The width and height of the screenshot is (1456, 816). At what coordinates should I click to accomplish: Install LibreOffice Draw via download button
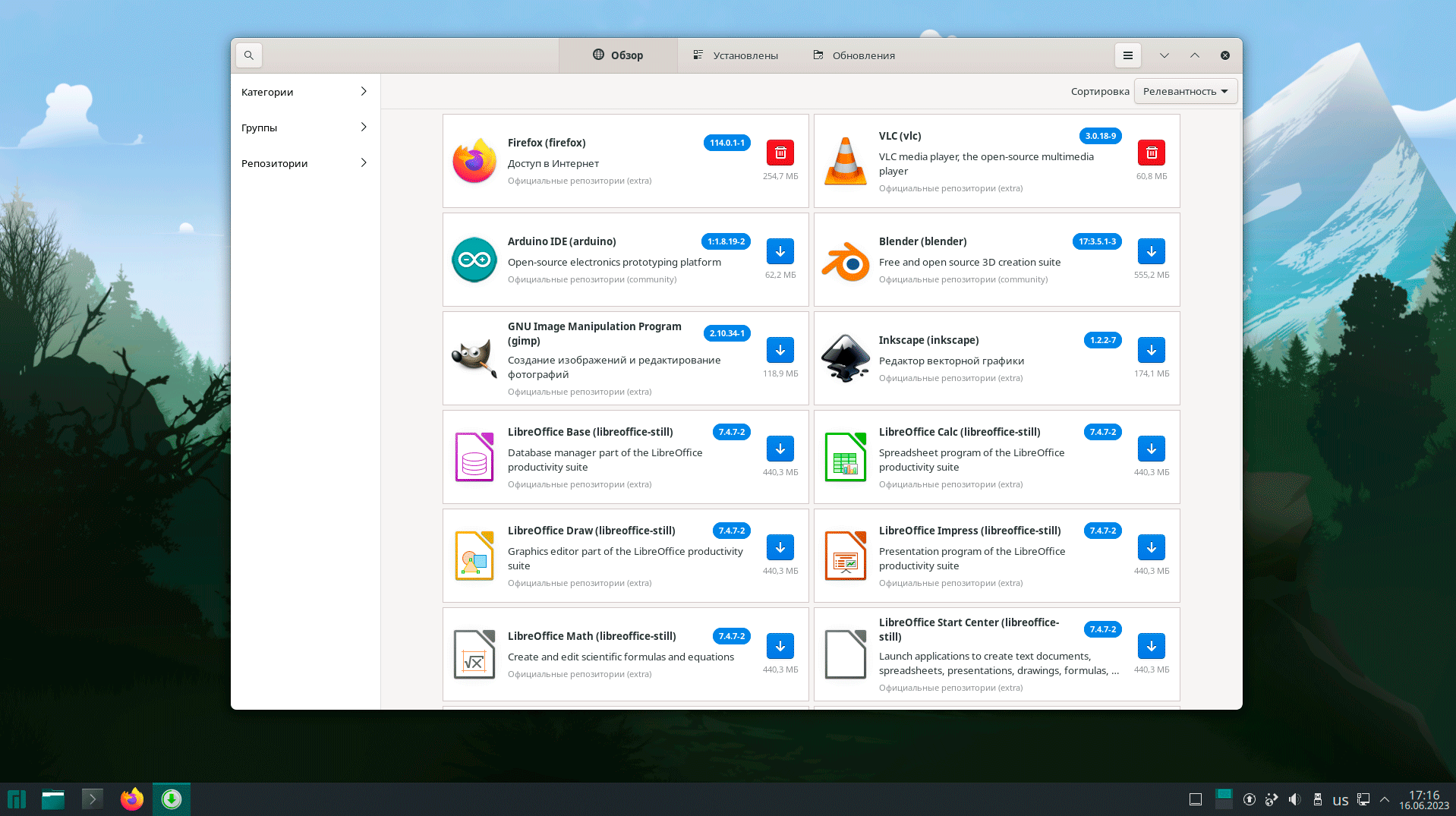[x=780, y=547]
